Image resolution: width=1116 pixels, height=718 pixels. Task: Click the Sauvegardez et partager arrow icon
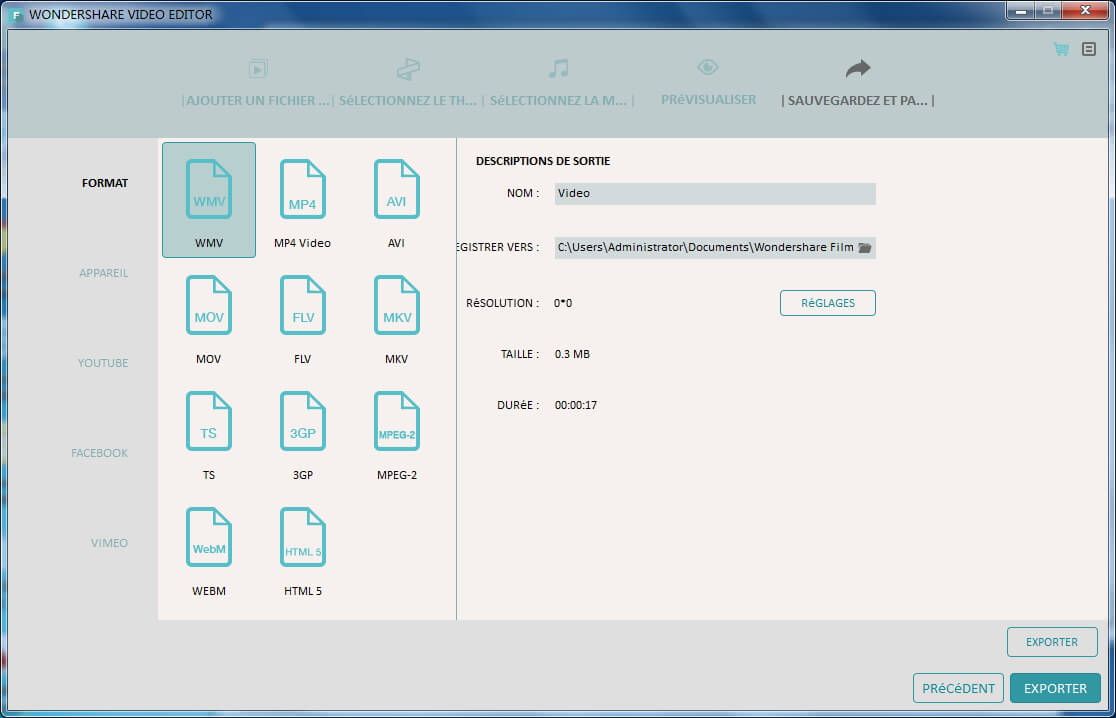pyautogui.click(x=858, y=68)
